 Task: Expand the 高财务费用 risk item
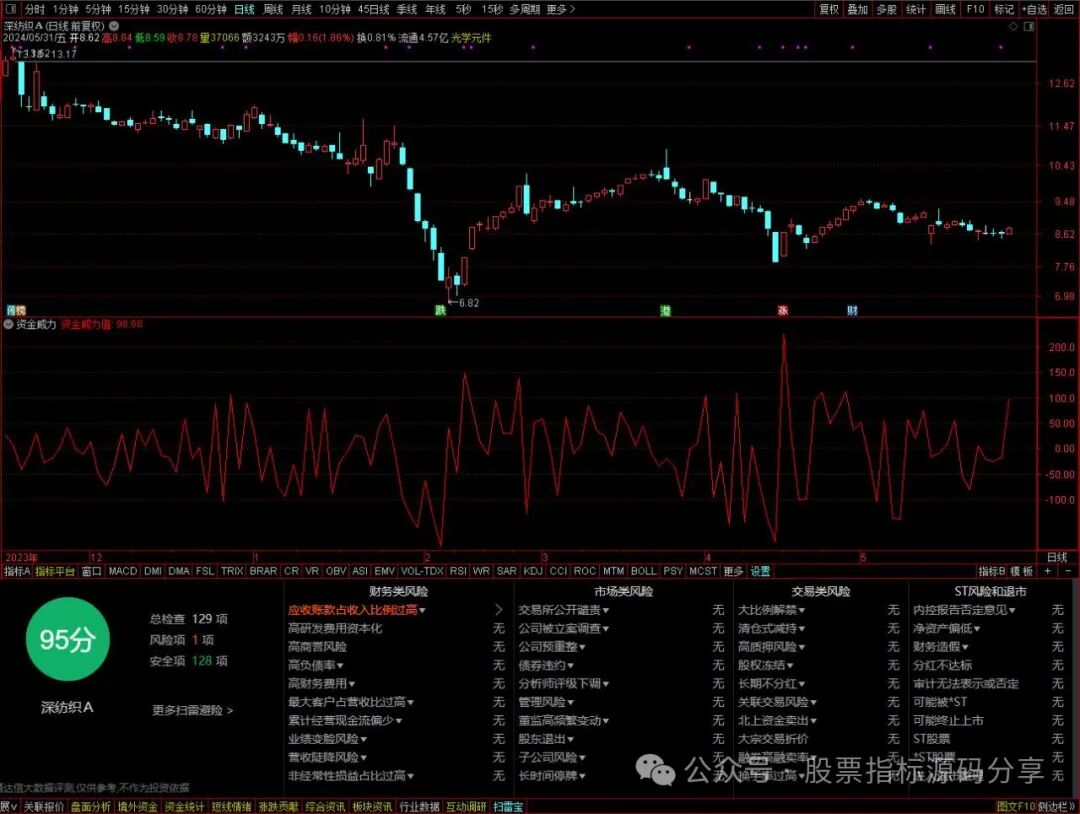coord(321,683)
